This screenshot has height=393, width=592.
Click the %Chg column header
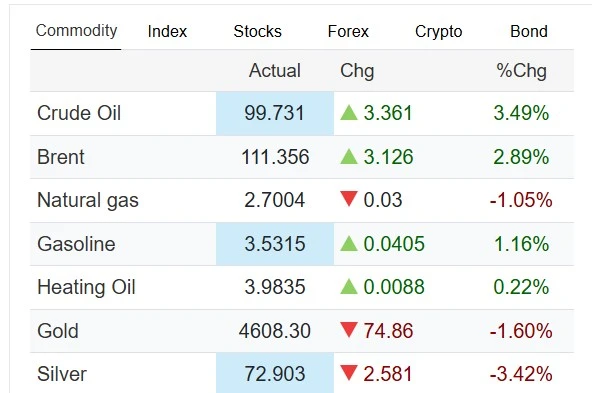[521, 71]
